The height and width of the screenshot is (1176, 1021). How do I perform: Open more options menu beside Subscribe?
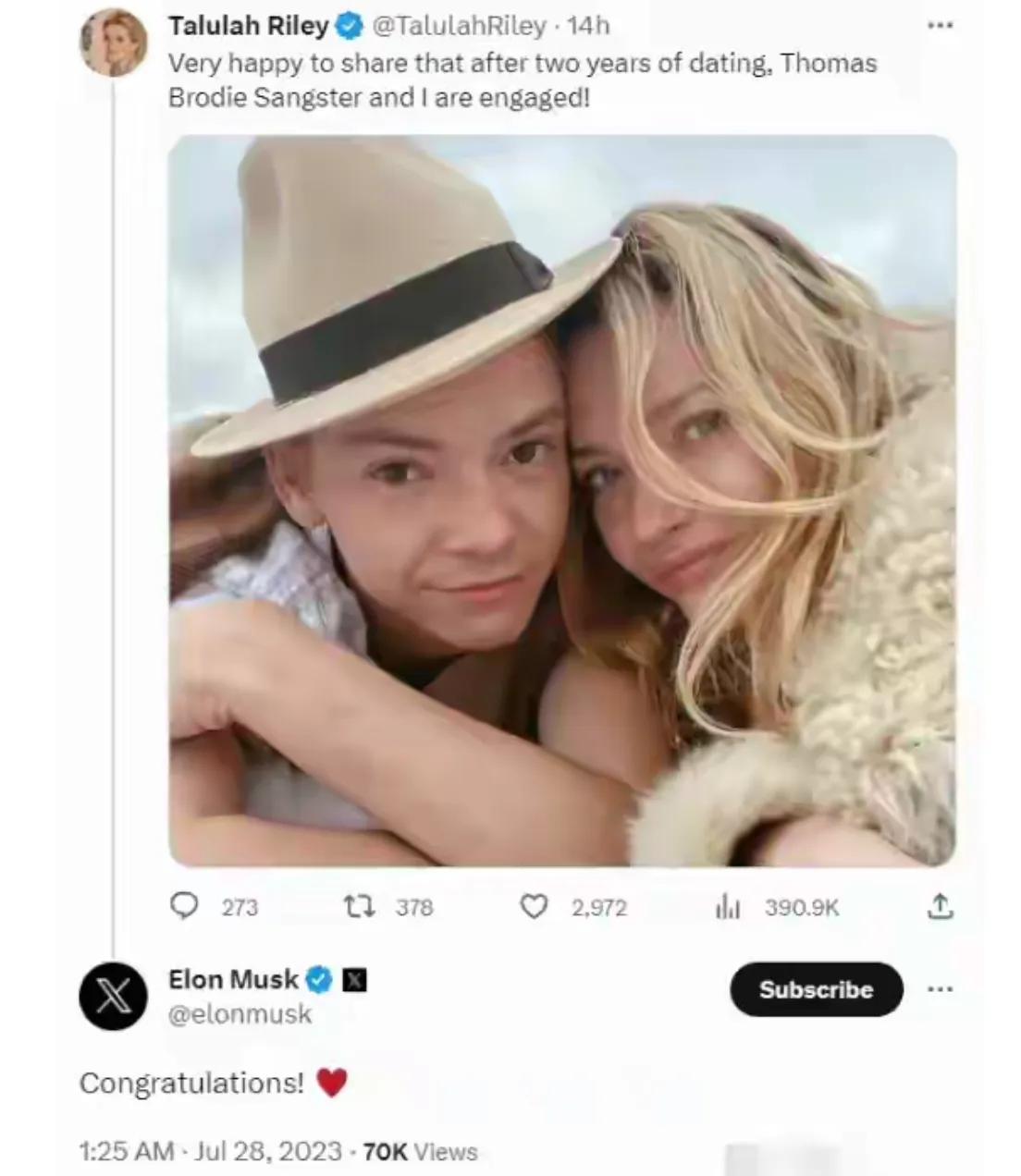[940, 989]
